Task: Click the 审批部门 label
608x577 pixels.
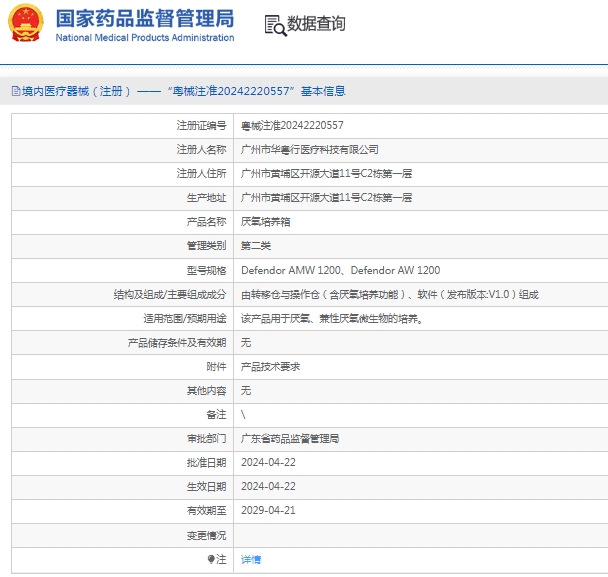Action: tap(206, 439)
